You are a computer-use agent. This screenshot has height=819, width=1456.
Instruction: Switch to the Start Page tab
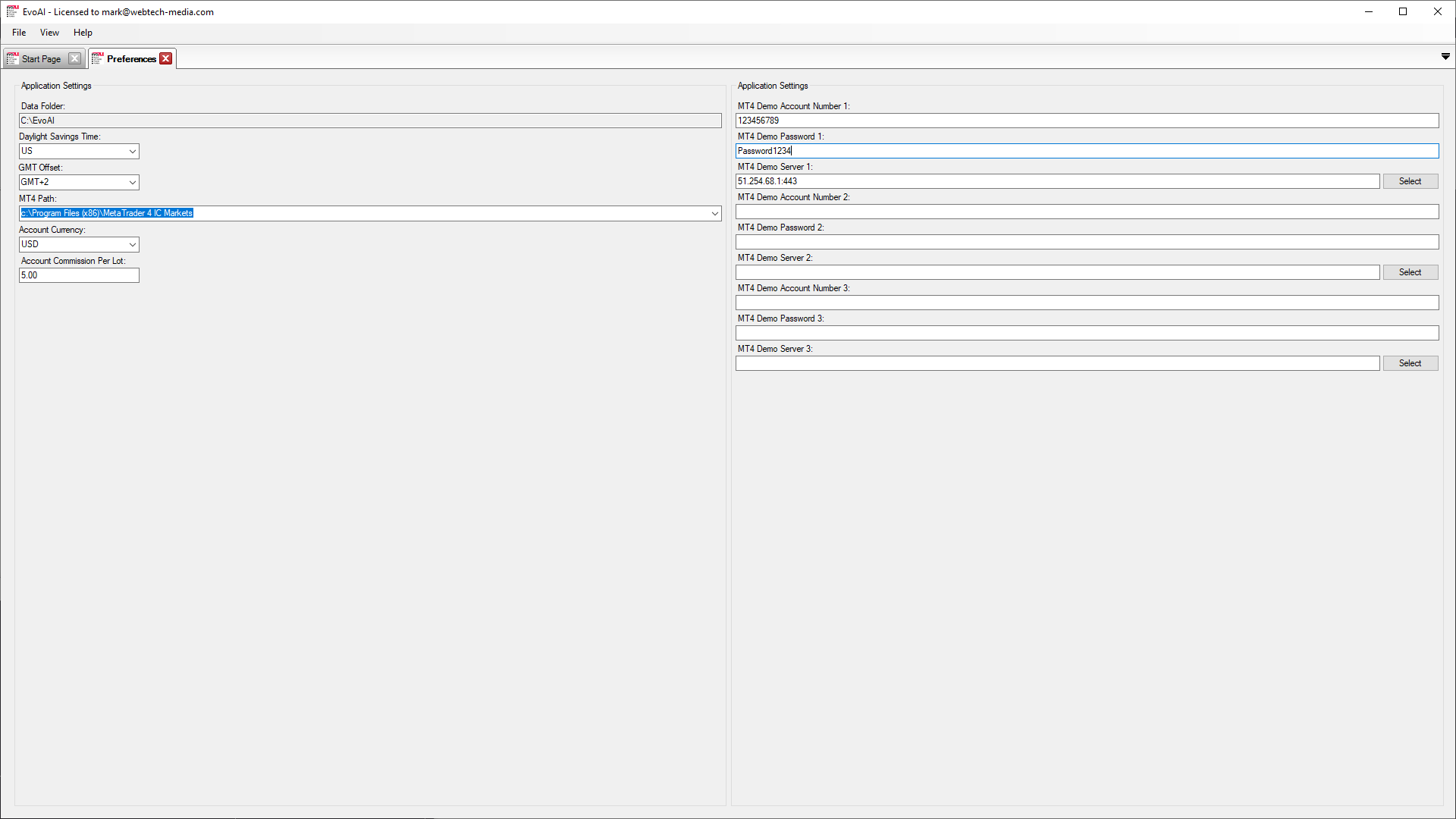(40, 58)
